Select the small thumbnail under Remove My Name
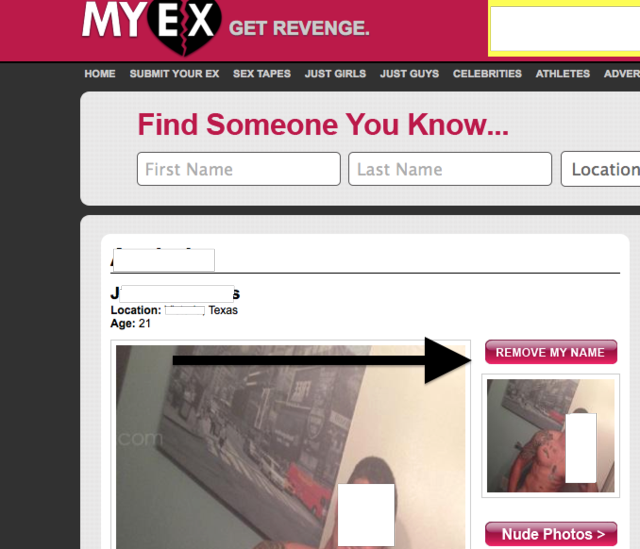Image resolution: width=640 pixels, height=549 pixels. click(551, 436)
